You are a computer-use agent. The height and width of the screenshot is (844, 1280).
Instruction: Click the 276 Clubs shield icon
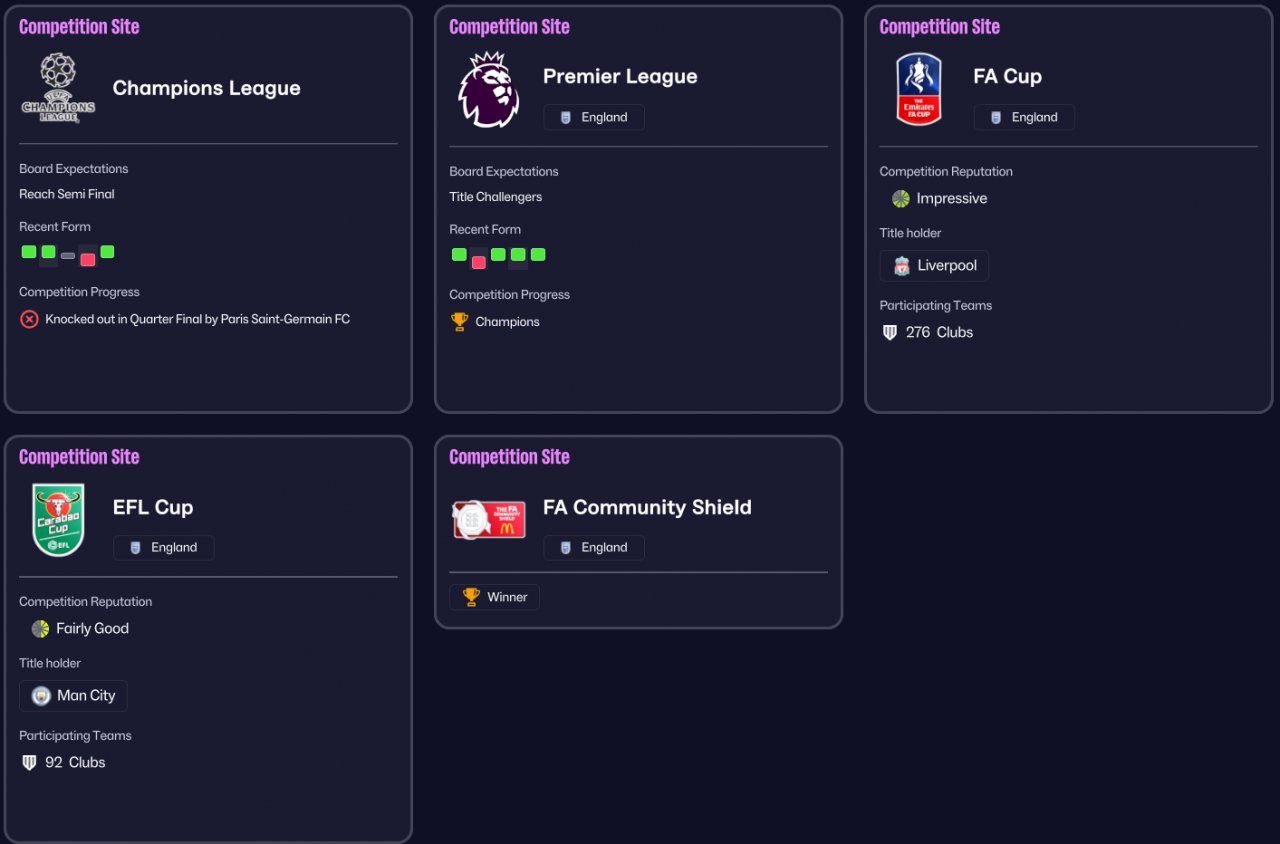tap(890, 333)
